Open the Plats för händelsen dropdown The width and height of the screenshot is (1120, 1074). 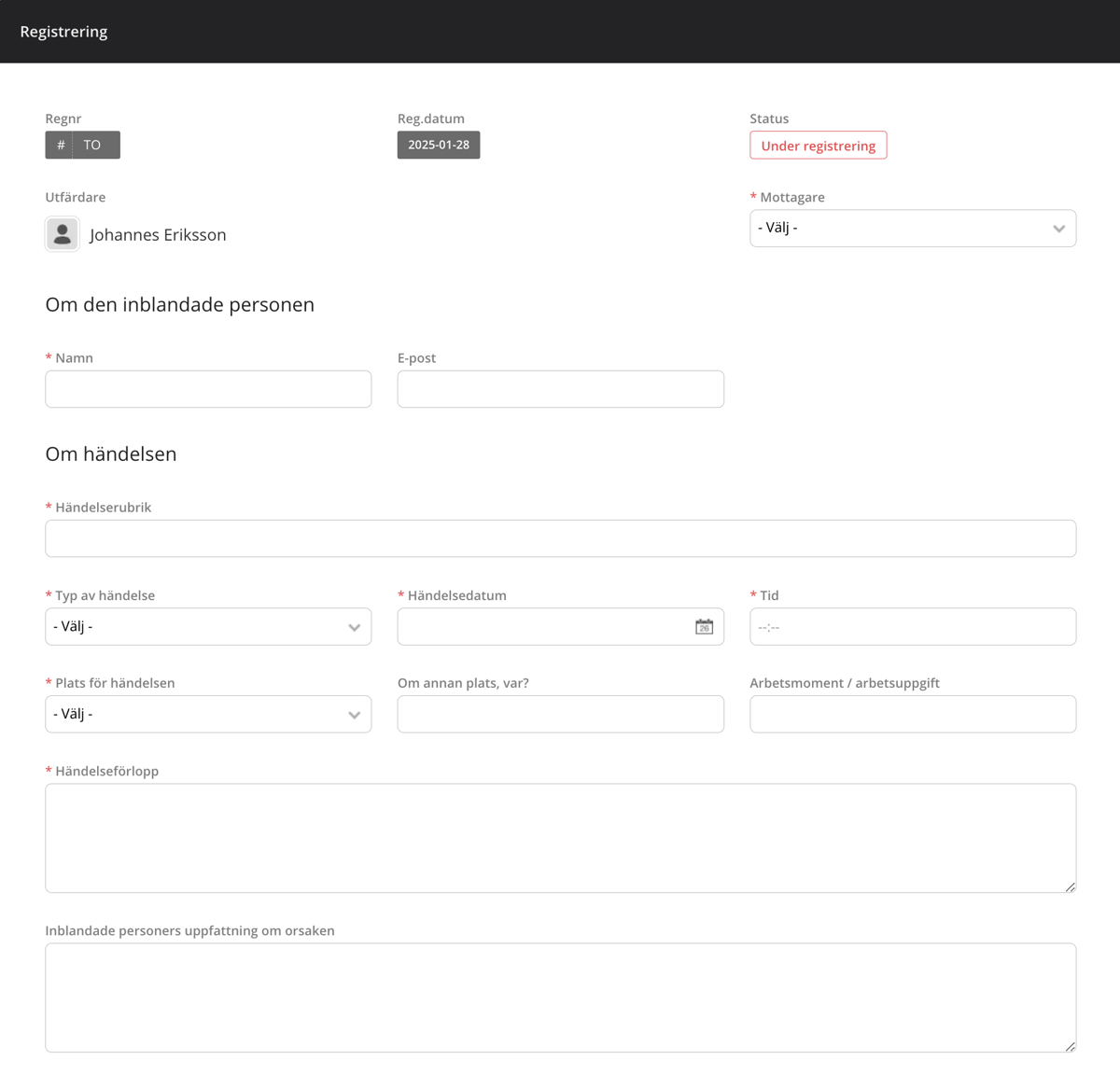point(208,715)
